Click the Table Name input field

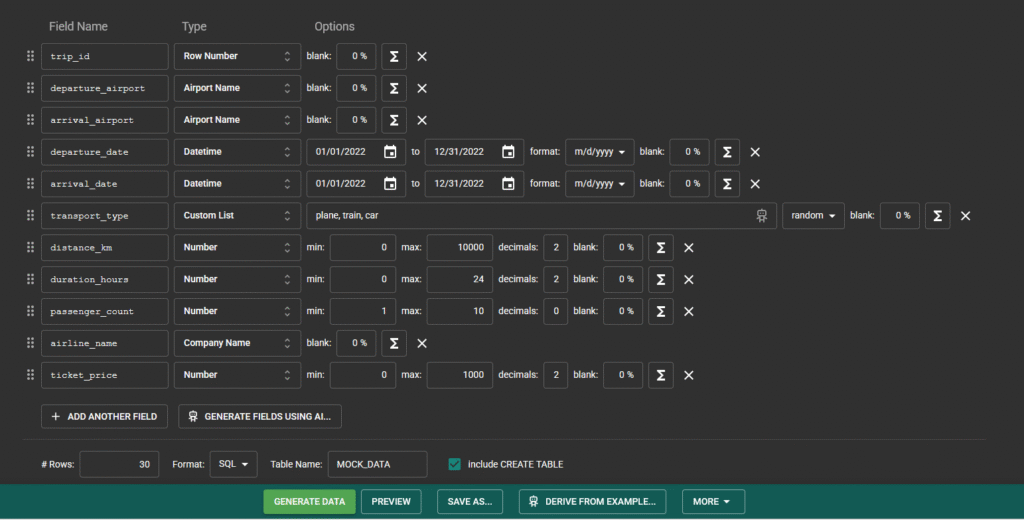[377, 464]
